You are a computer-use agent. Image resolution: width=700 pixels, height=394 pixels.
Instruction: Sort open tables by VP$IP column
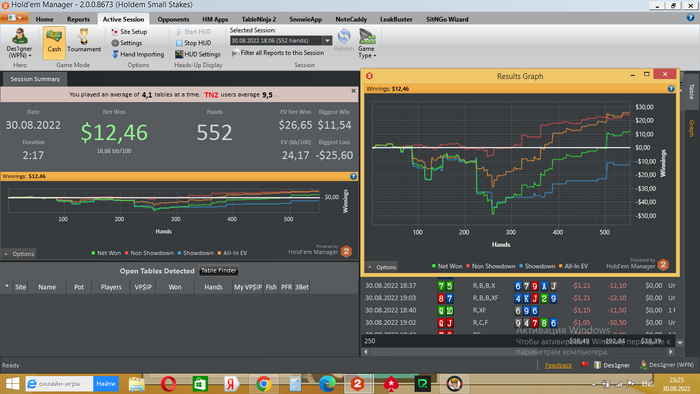point(143,287)
